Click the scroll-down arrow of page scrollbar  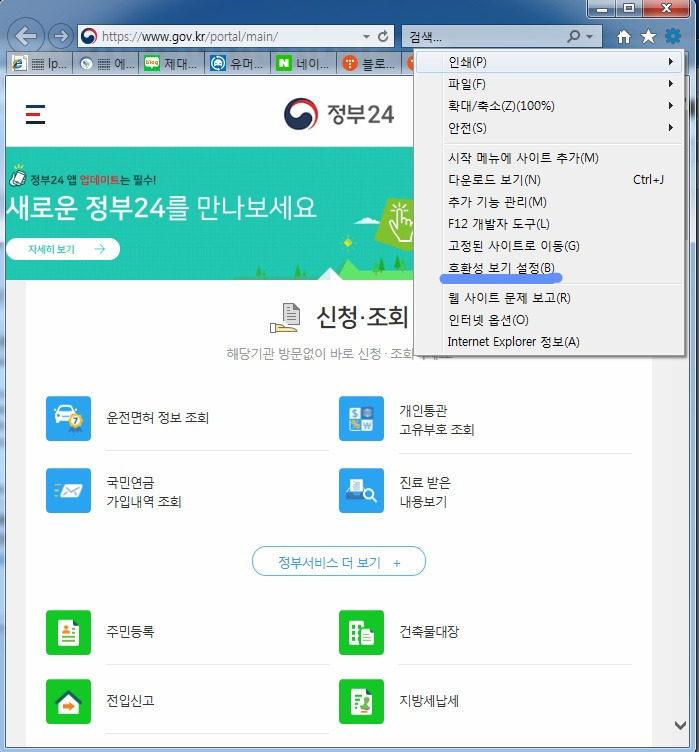point(680,725)
